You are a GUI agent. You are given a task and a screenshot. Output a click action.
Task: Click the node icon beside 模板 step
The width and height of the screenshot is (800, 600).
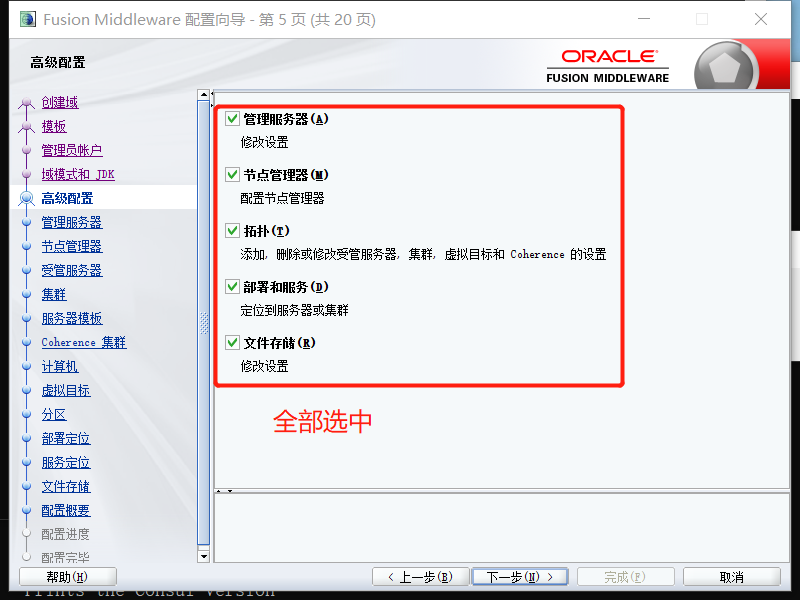pyautogui.click(x=27, y=126)
